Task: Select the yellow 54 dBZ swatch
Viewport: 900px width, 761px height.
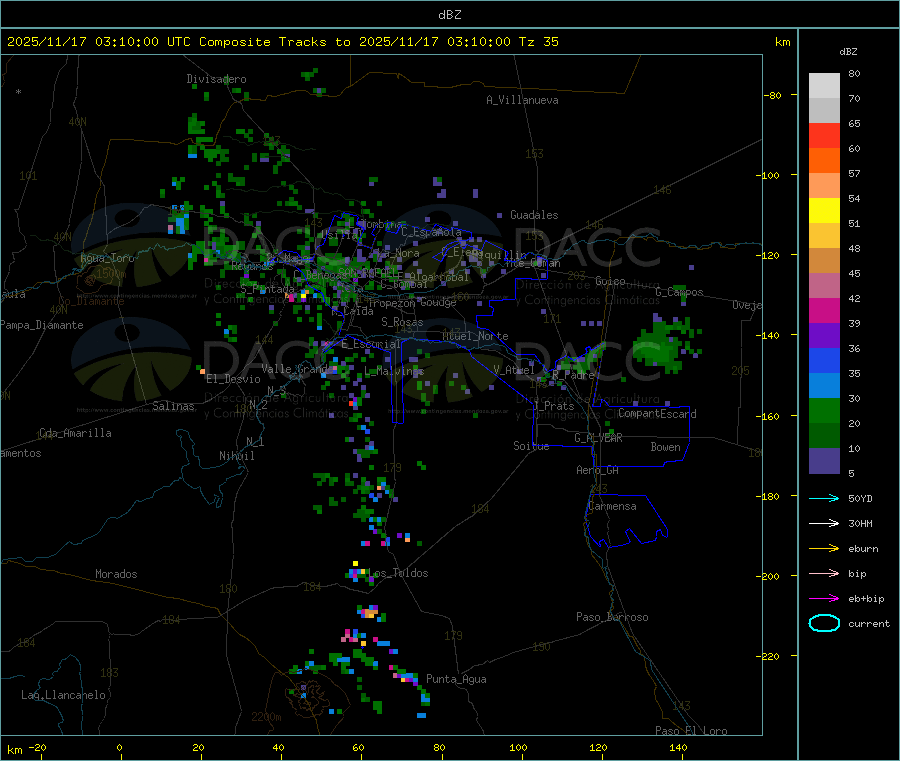Action: [824, 211]
